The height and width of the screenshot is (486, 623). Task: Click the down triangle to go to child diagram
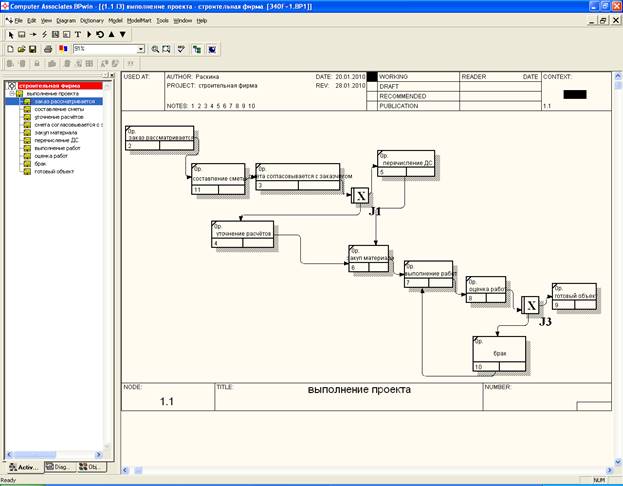pos(123,35)
